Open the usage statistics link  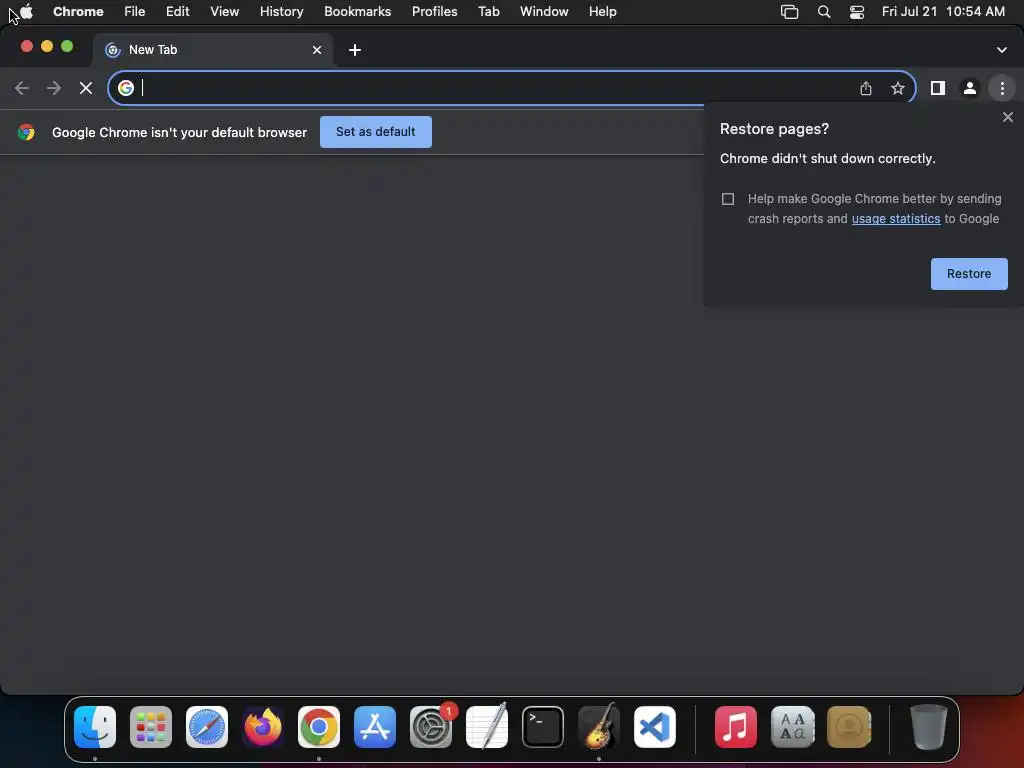[x=896, y=219]
